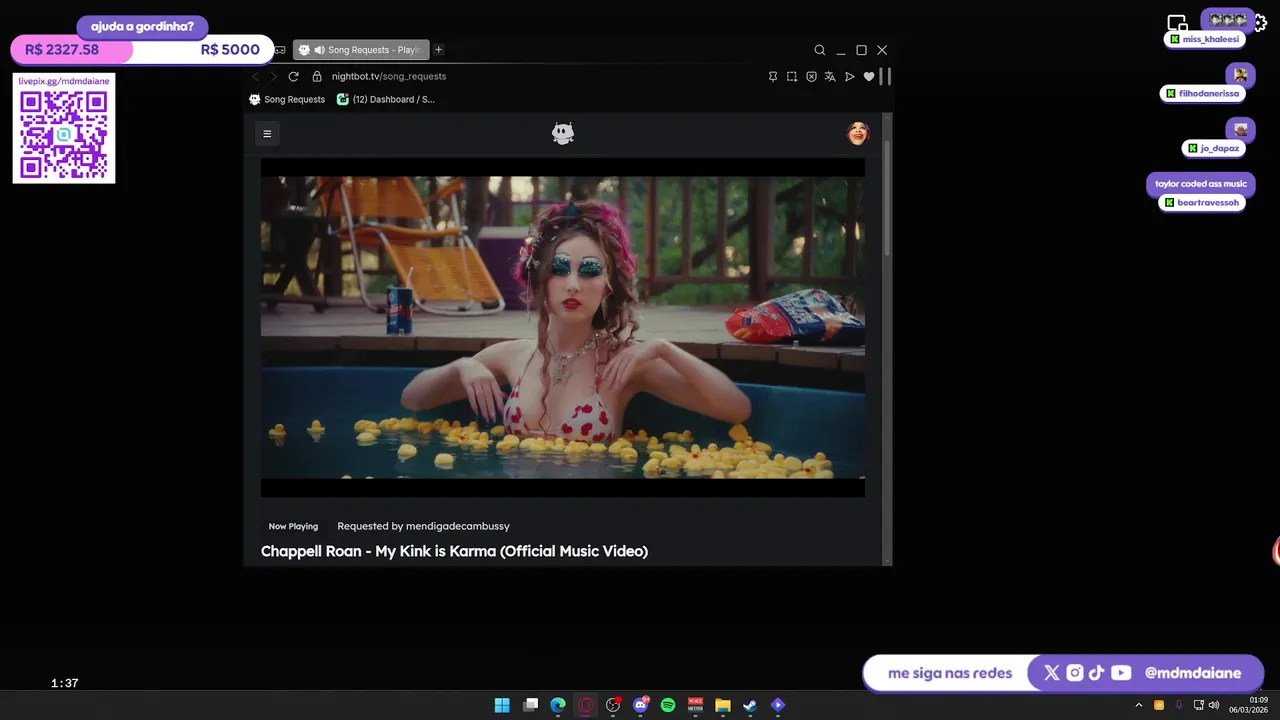Click the @mdmdaiane social handle
Screen dimensions: 1280x720
(1193, 673)
